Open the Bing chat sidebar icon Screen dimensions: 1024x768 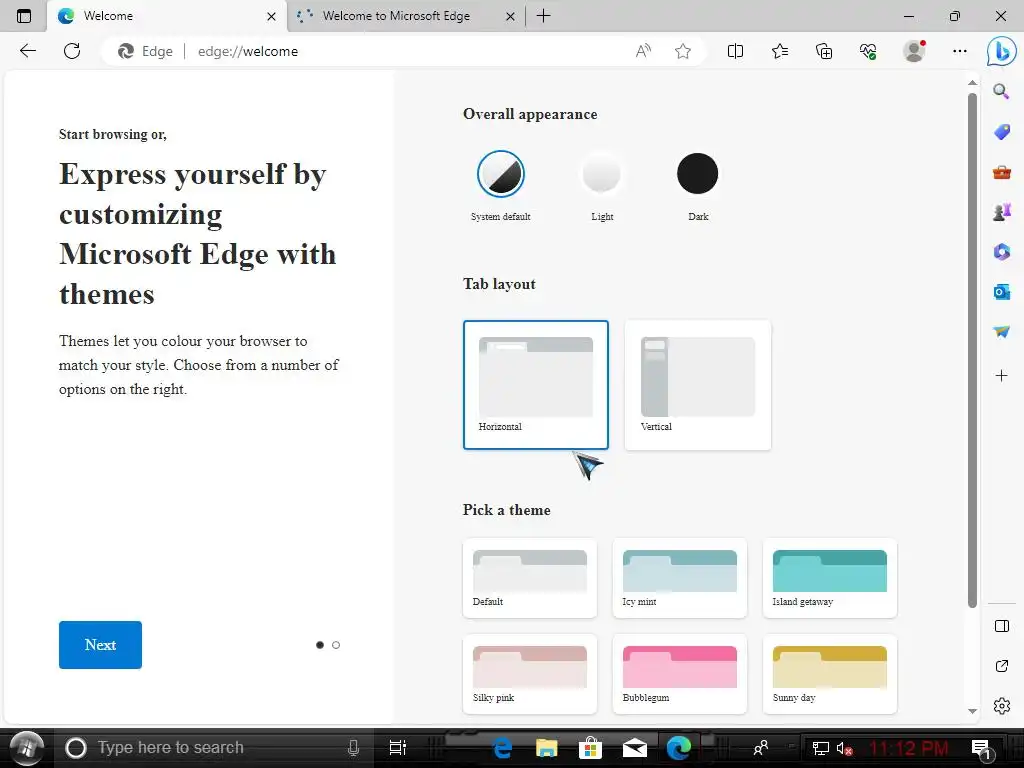(1002, 51)
